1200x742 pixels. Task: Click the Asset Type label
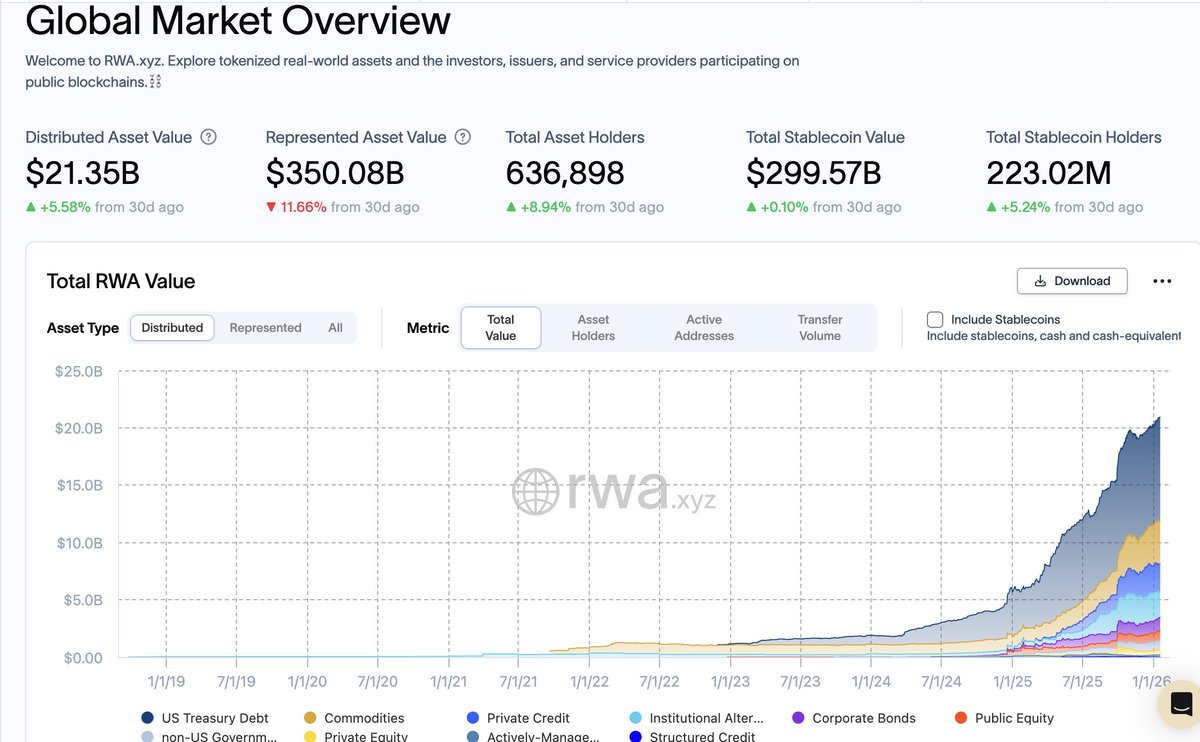[83, 328]
